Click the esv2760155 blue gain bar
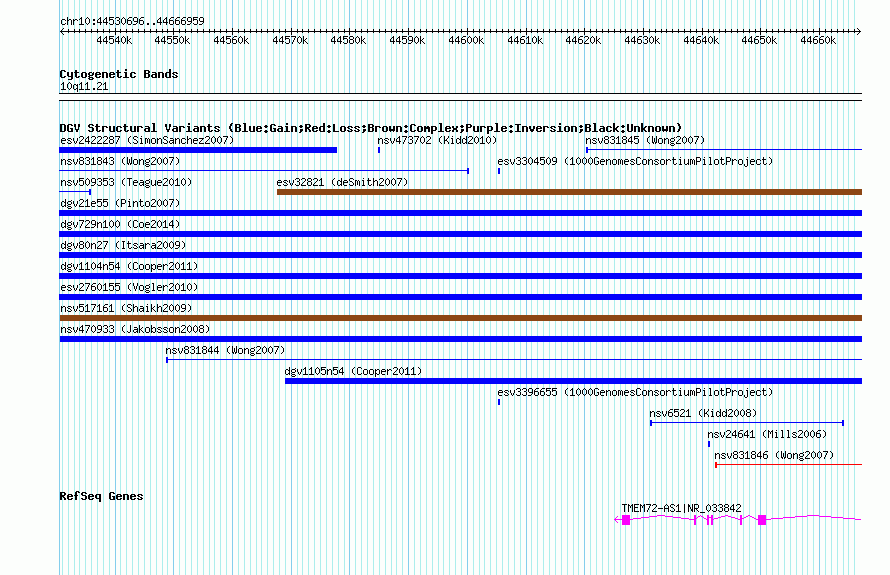This screenshot has width=890, height=575. 461,297
